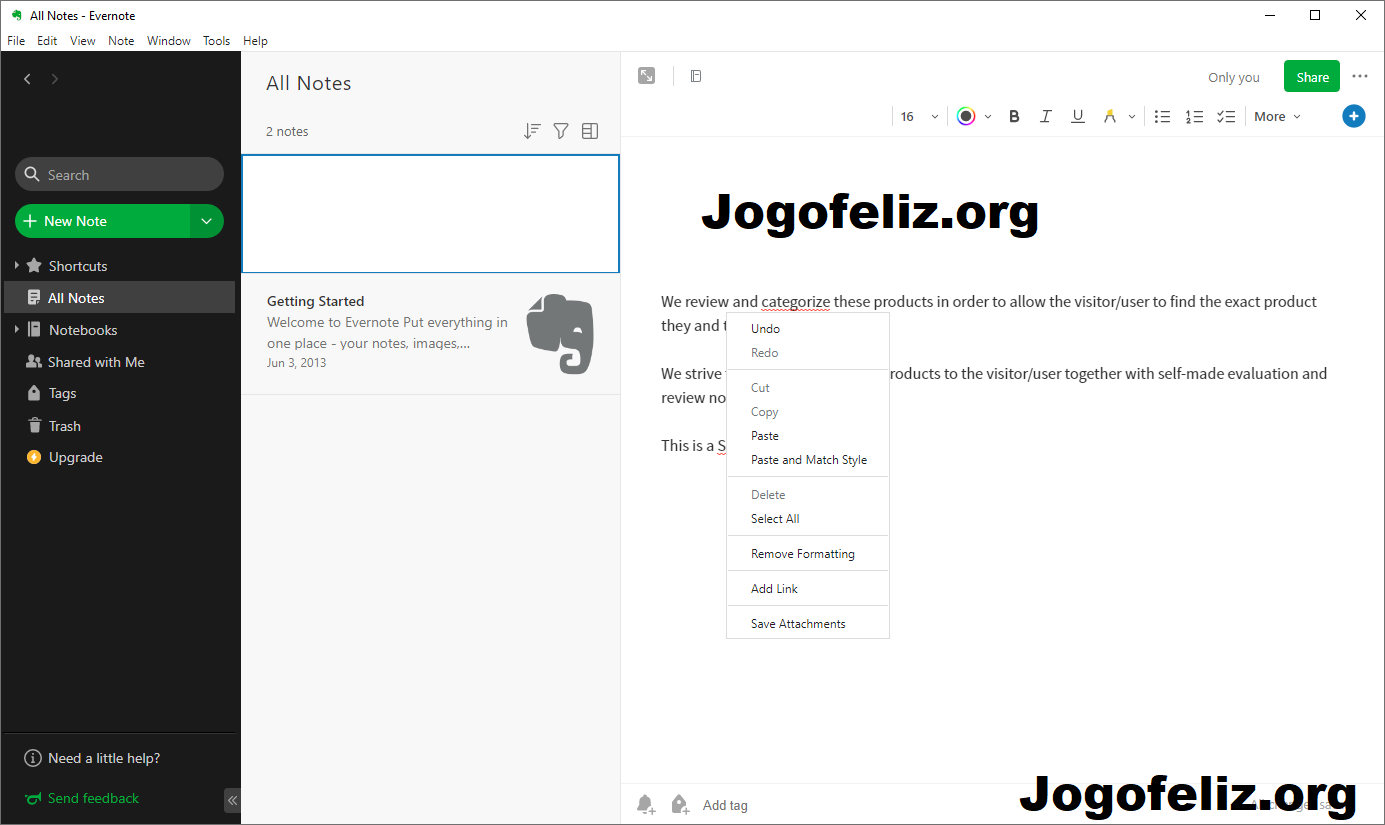Click the green Share button
Screen dimensions: 1385x825
tap(1312, 77)
